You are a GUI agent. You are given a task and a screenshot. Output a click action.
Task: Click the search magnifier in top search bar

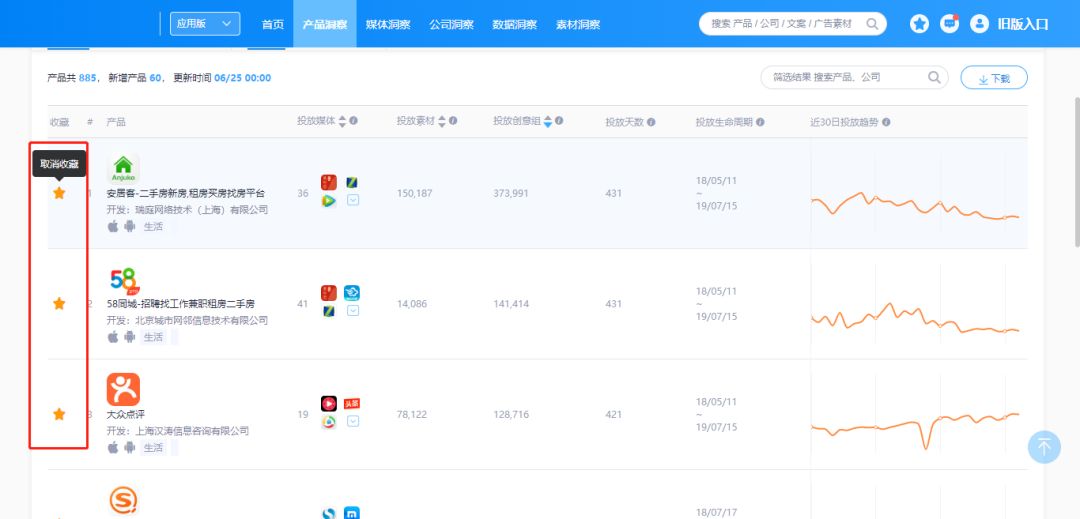pos(872,24)
